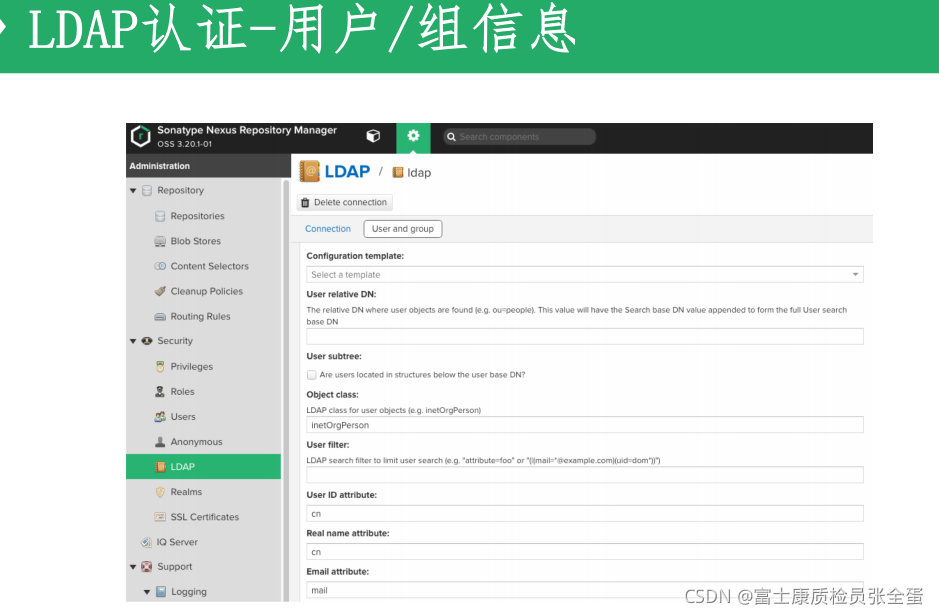
Task: Switch to the Connection tab
Action: pos(328,229)
